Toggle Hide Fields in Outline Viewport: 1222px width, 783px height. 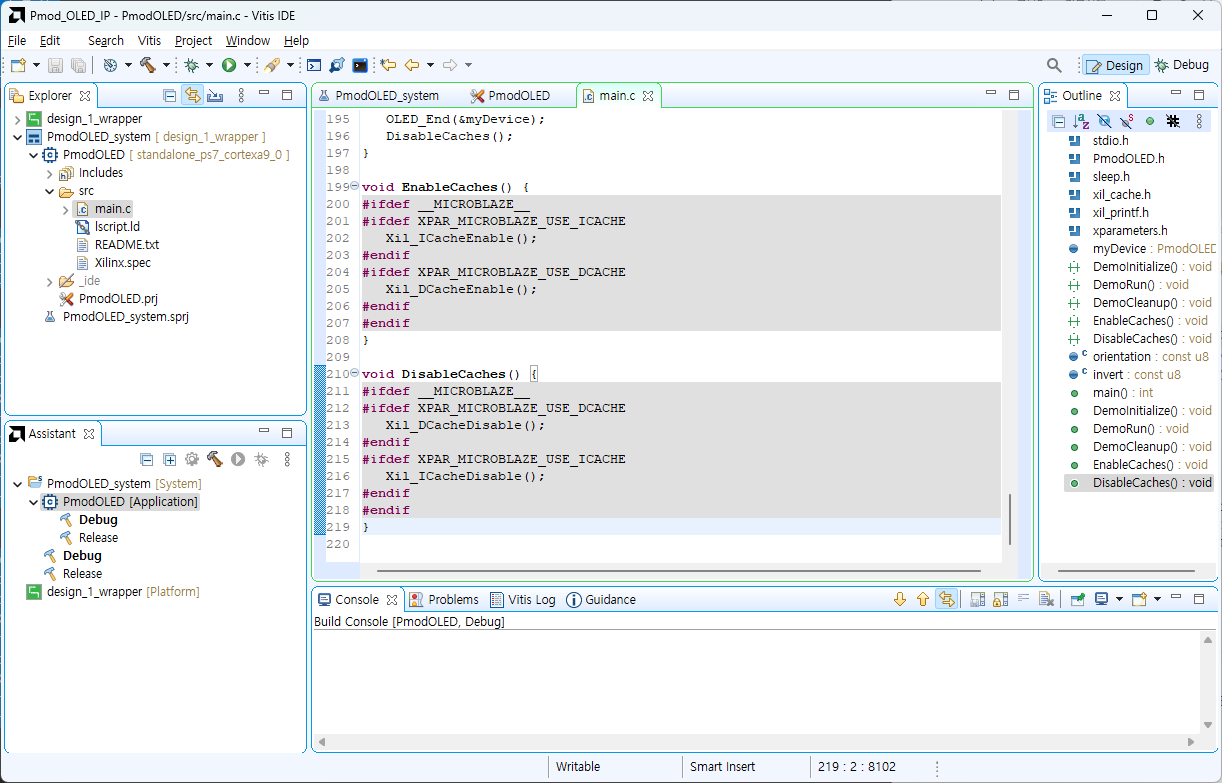(1104, 121)
